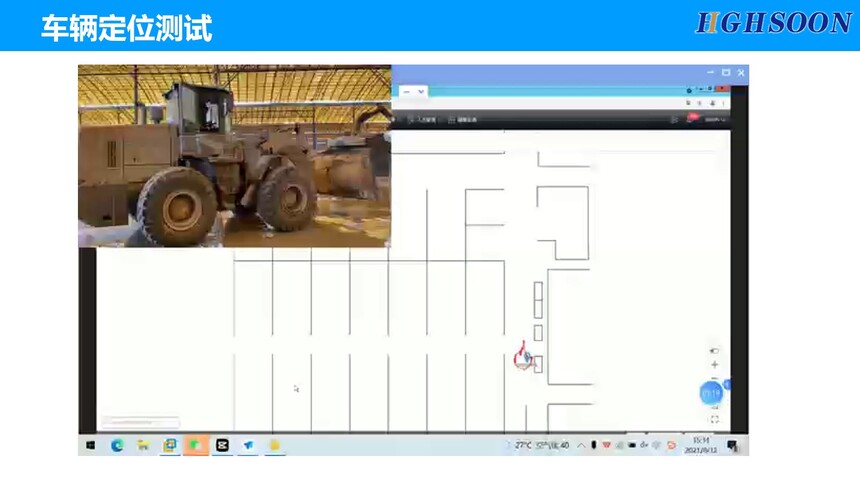
Task: Enter fullscreen using the map fullscreen icon
Action: click(x=714, y=419)
